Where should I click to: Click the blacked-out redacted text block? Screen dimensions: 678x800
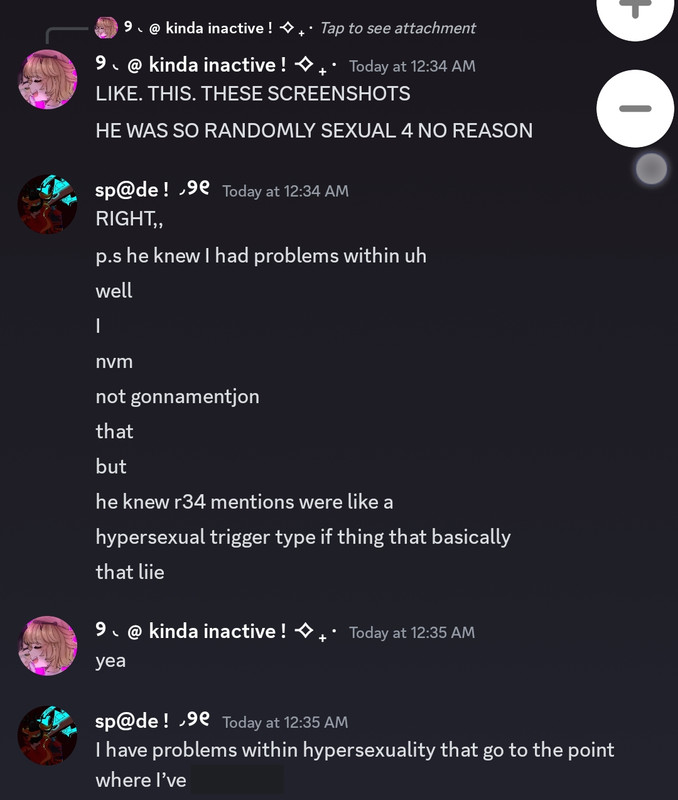237,779
